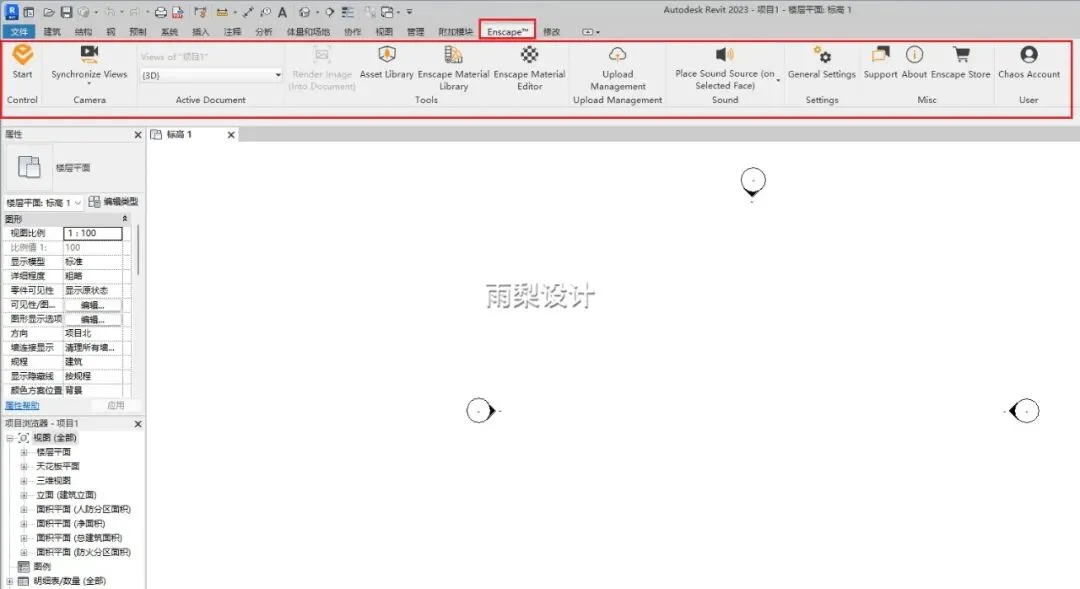Open Upload Management
The height and width of the screenshot is (589, 1080).
[618, 68]
